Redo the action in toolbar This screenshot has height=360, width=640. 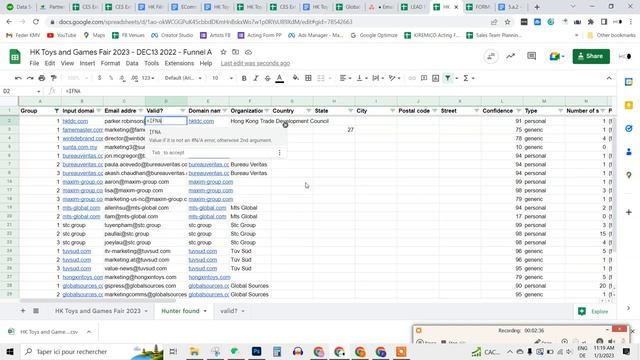tap(30, 78)
